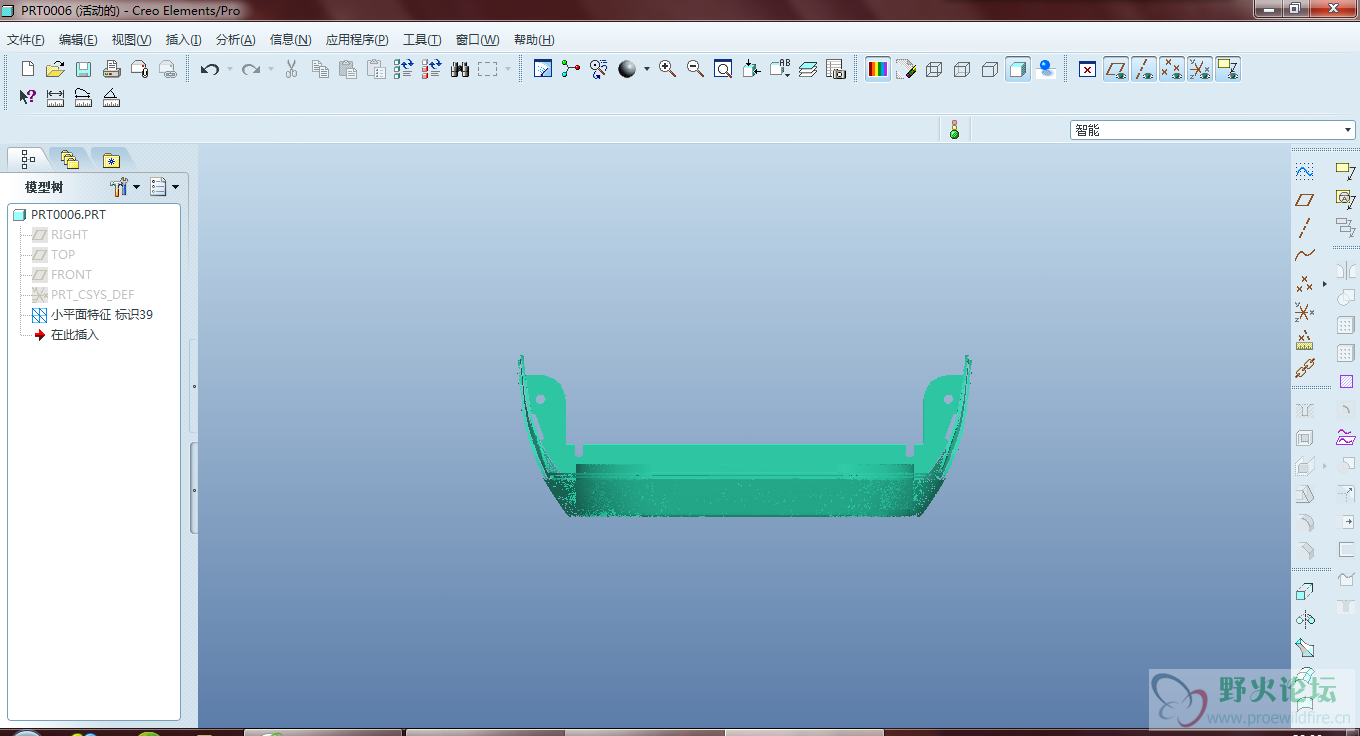The width and height of the screenshot is (1360, 736).
Task: Switch to the favorites tab
Action: [x=111, y=159]
